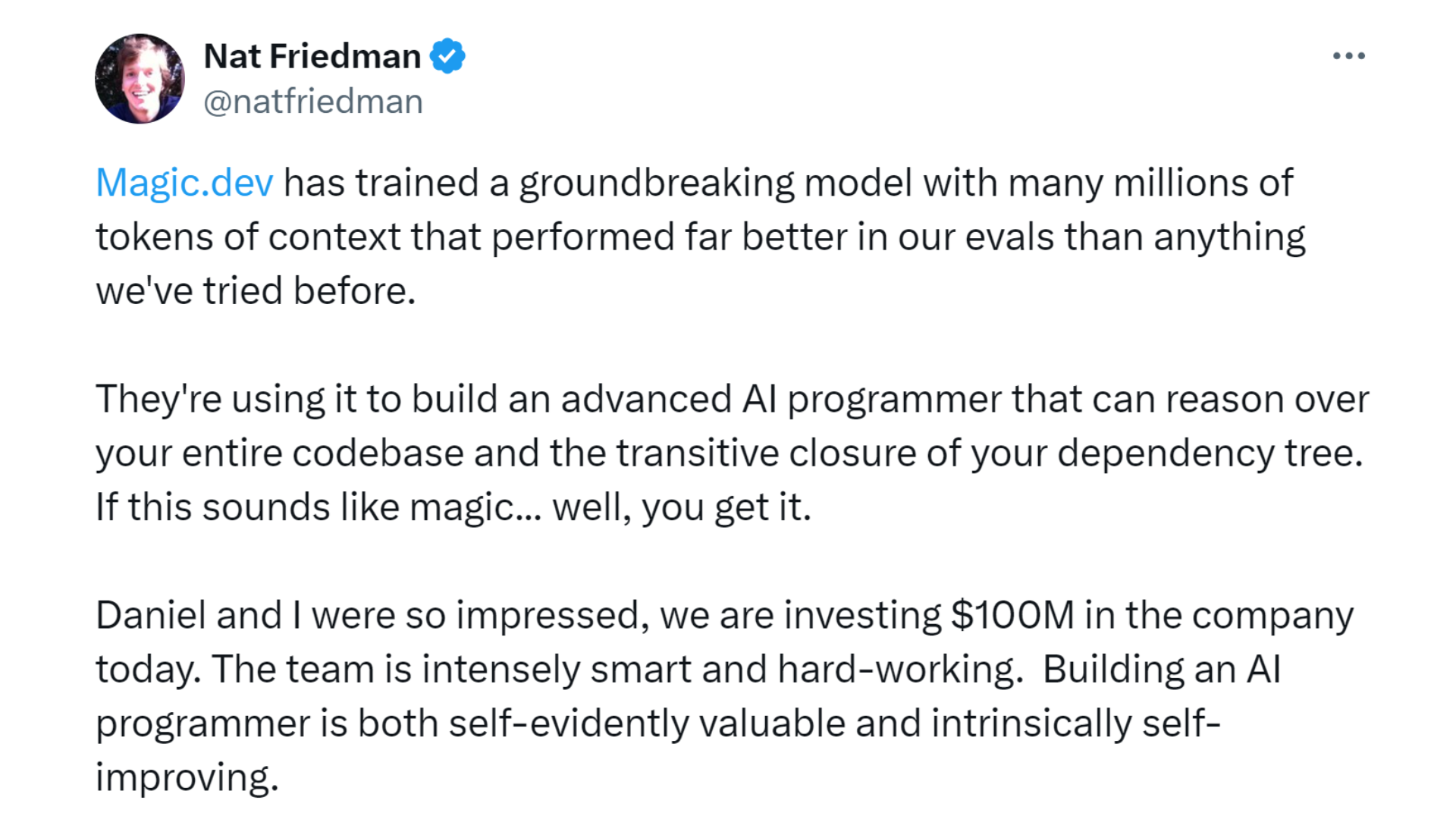This screenshot has width=1456, height=819.
Task: Click "dependency tree." at line end
Action: coord(1210,453)
